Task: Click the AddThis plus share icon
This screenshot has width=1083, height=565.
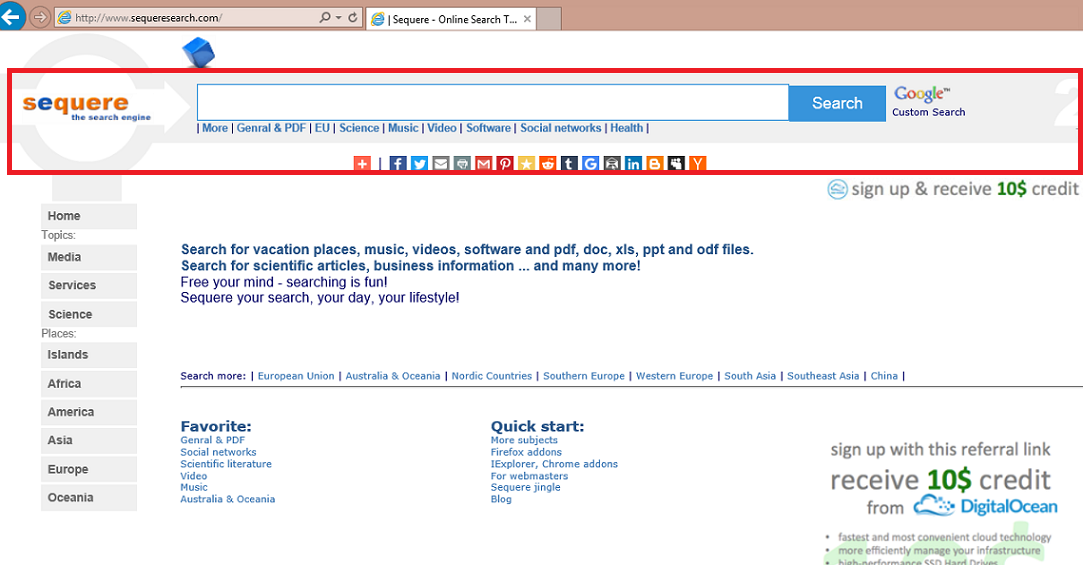Action: coord(362,164)
